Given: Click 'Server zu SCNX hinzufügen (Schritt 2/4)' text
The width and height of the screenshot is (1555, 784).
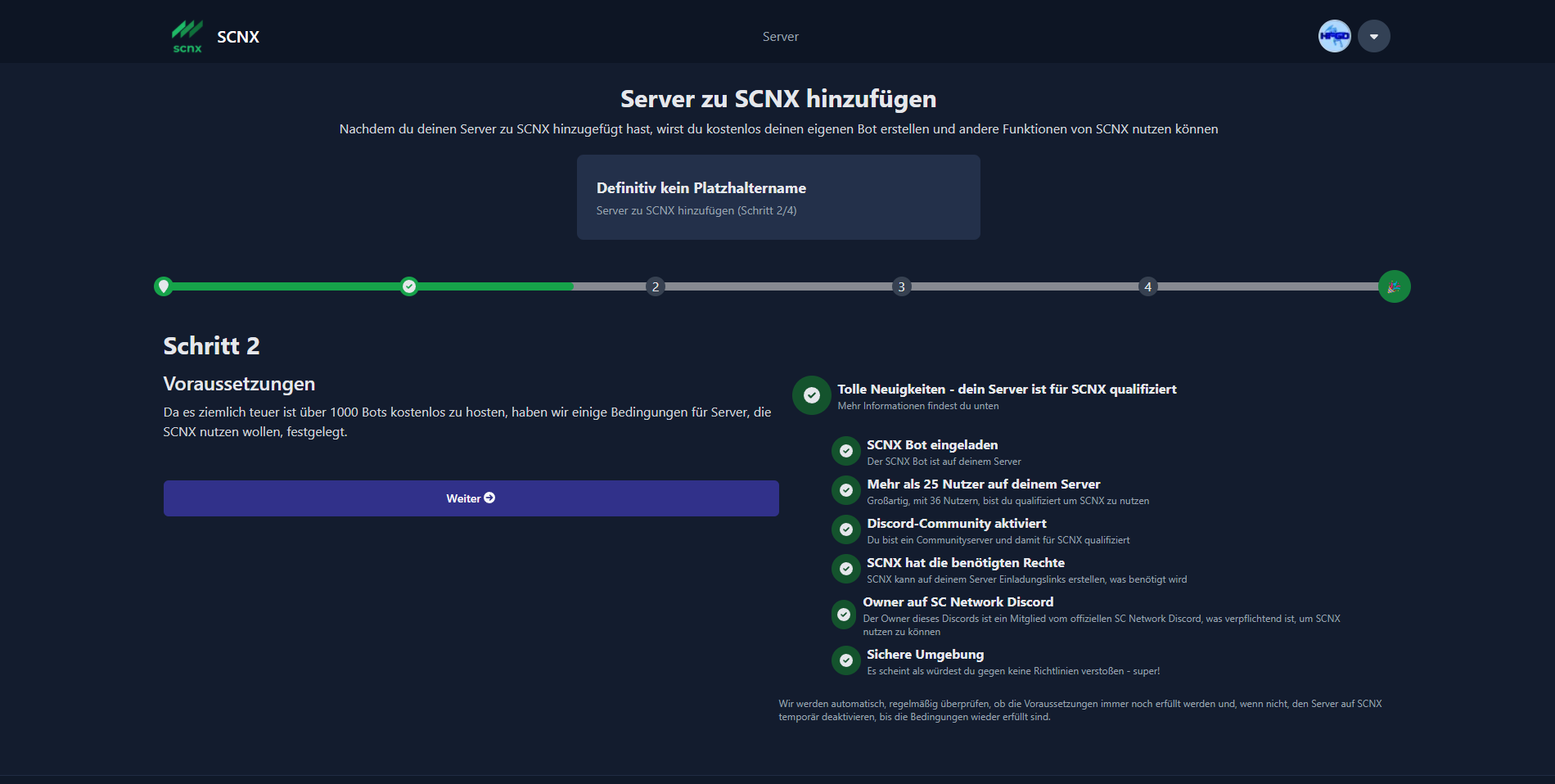Looking at the screenshot, I should click(696, 210).
